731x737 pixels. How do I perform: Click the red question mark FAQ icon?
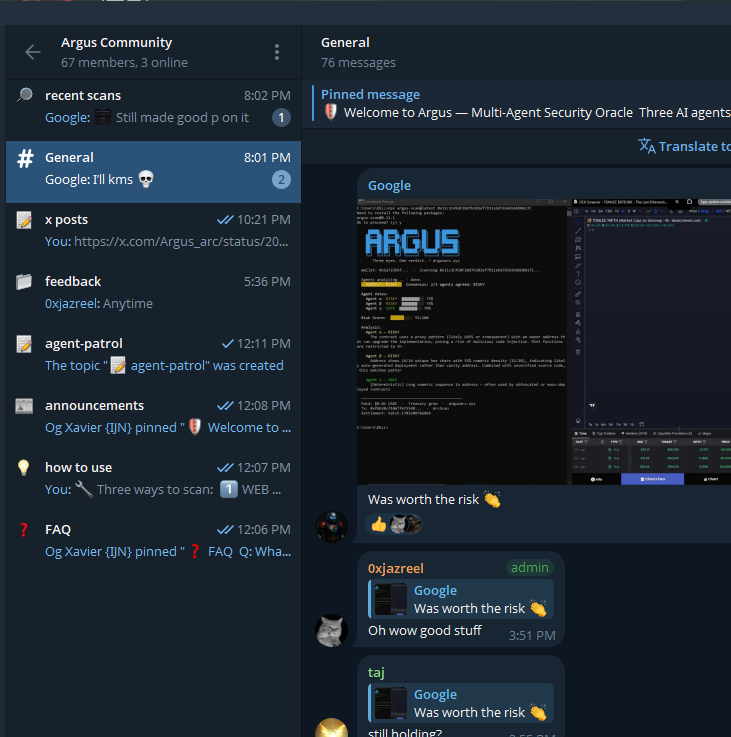(x=24, y=530)
